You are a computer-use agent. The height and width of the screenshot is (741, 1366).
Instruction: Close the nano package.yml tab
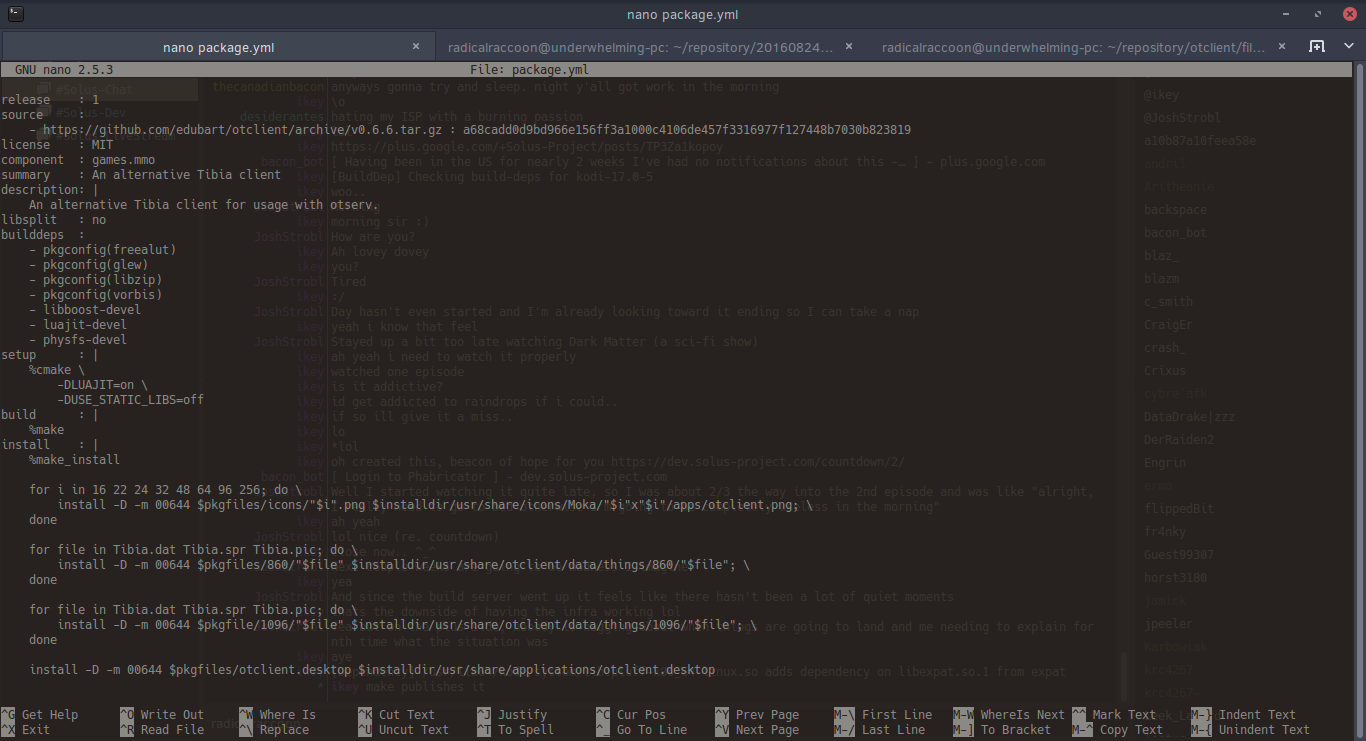click(416, 46)
